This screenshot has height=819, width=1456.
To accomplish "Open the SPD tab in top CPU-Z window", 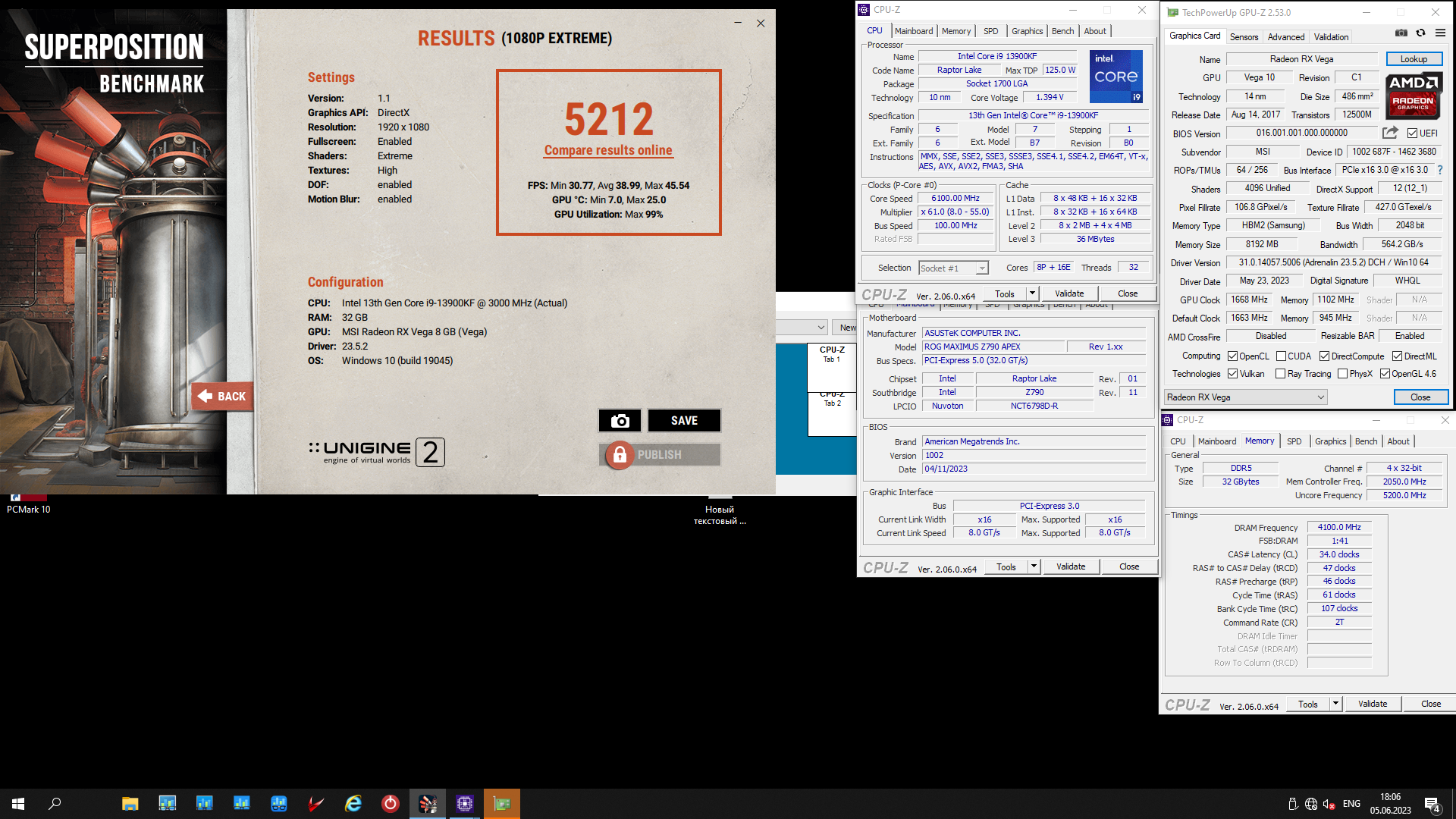I will tap(990, 31).
